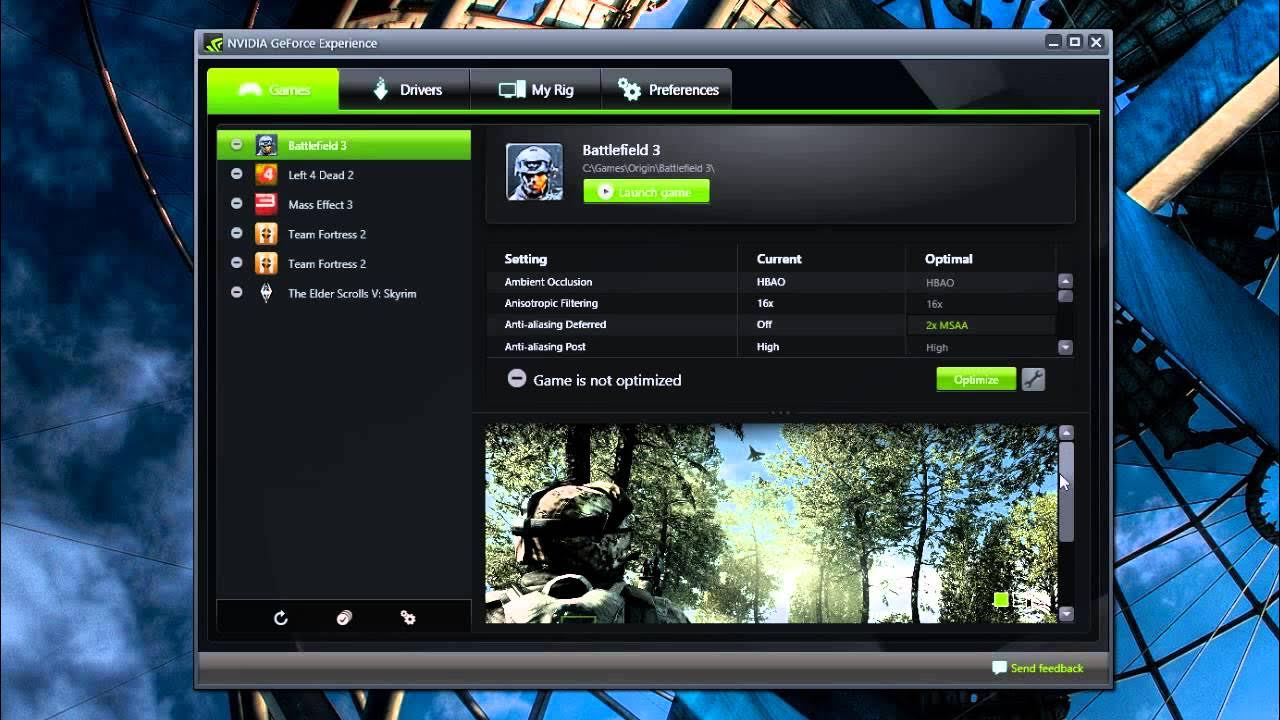Click the not-optimized status icon beside Mass Effect 3
1280x720 pixels.
click(236, 204)
